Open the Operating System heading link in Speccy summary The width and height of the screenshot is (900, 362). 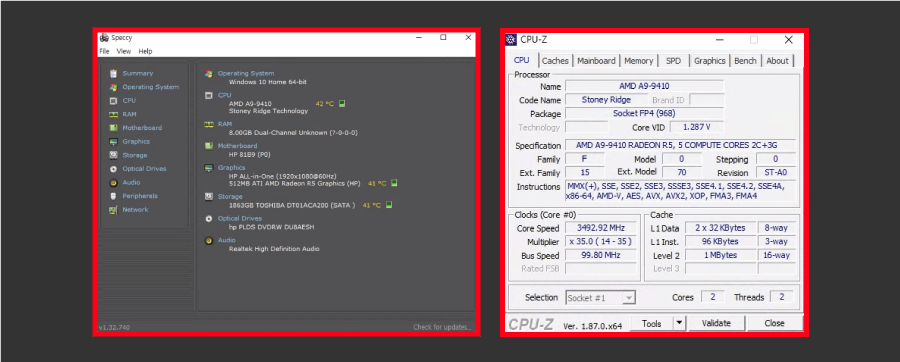pyautogui.click(x=246, y=73)
